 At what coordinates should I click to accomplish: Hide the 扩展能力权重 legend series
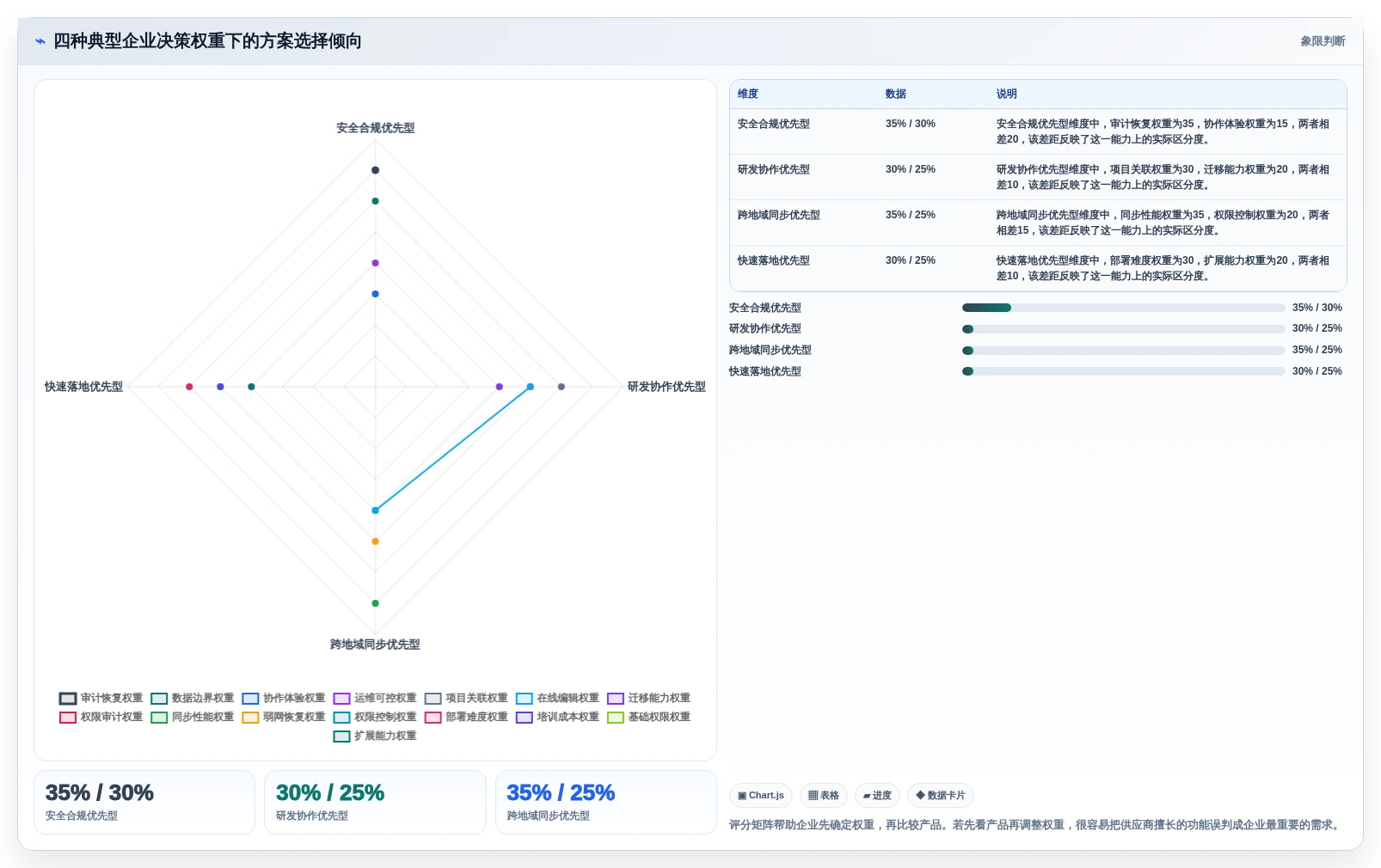375,737
